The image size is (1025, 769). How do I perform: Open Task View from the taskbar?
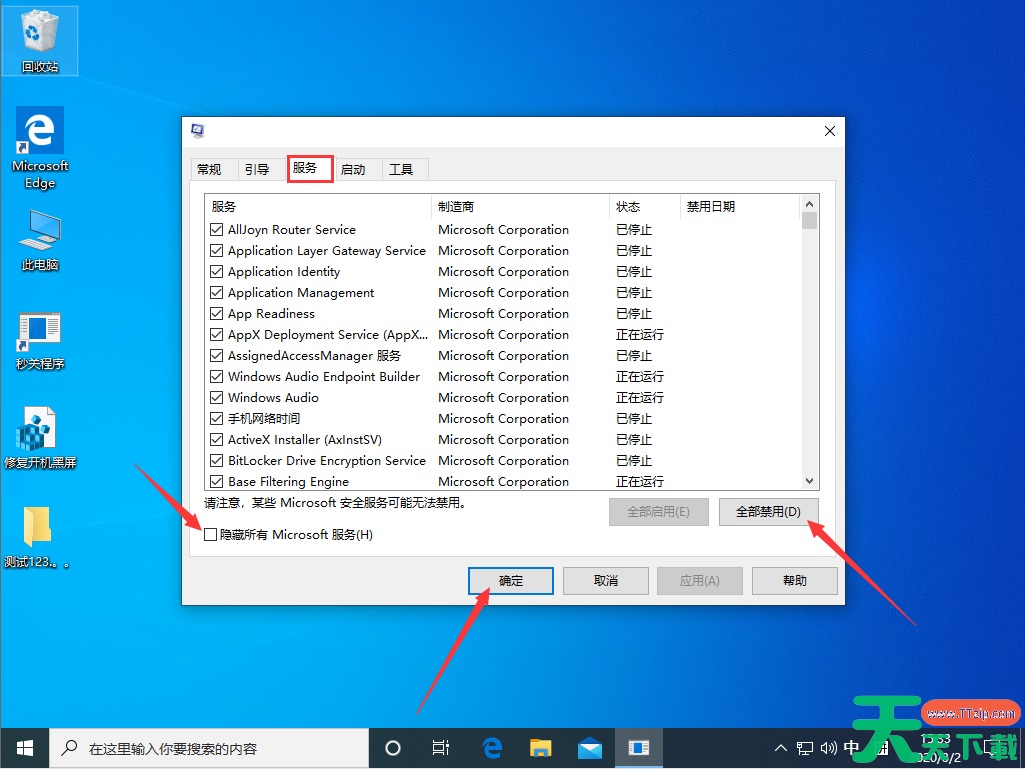pos(441,748)
